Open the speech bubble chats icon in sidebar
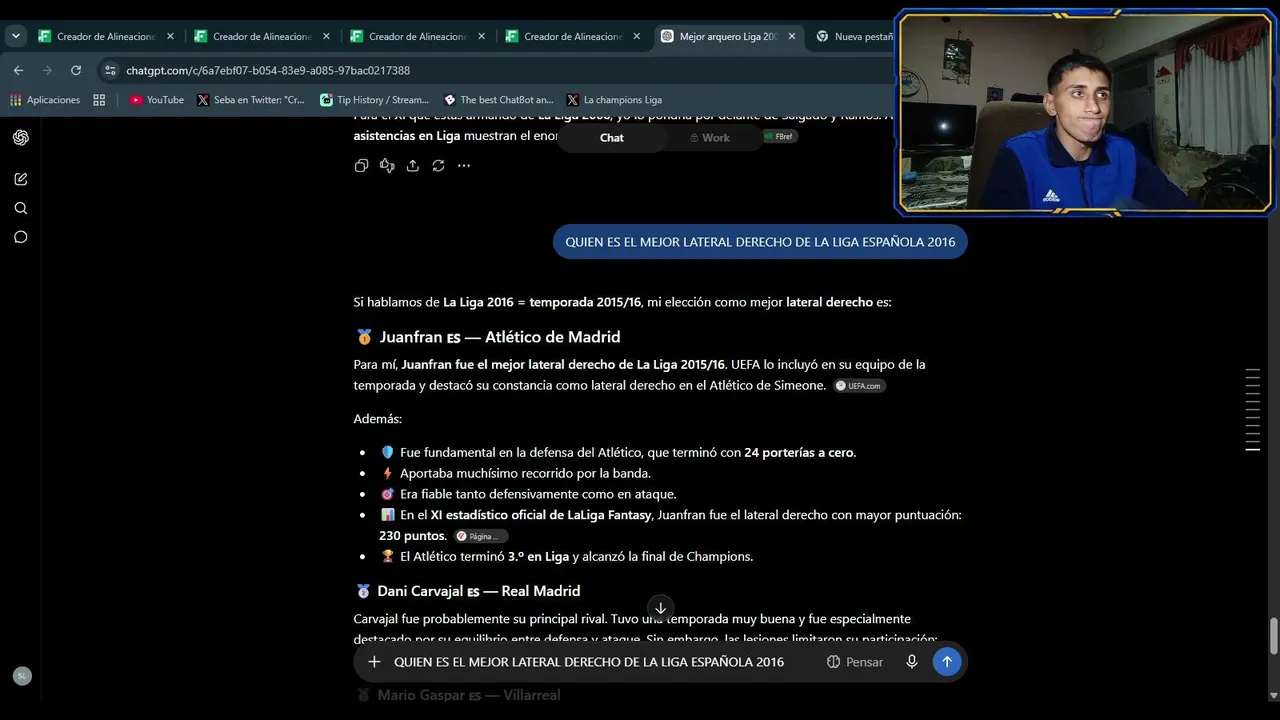 coord(20,237)
